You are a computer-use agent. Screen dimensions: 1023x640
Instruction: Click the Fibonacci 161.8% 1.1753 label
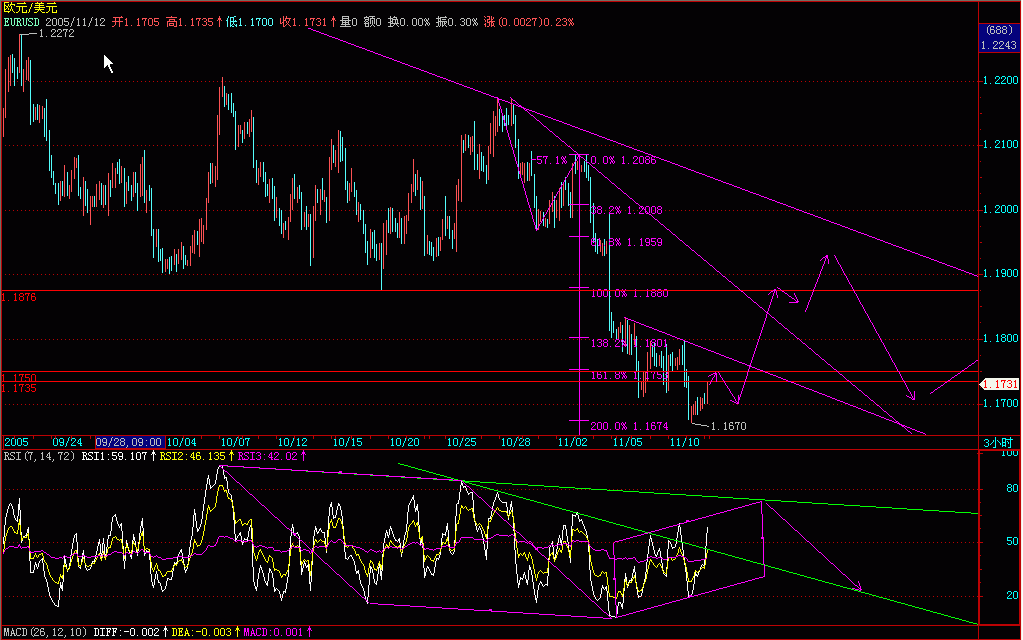pos(630,376)
